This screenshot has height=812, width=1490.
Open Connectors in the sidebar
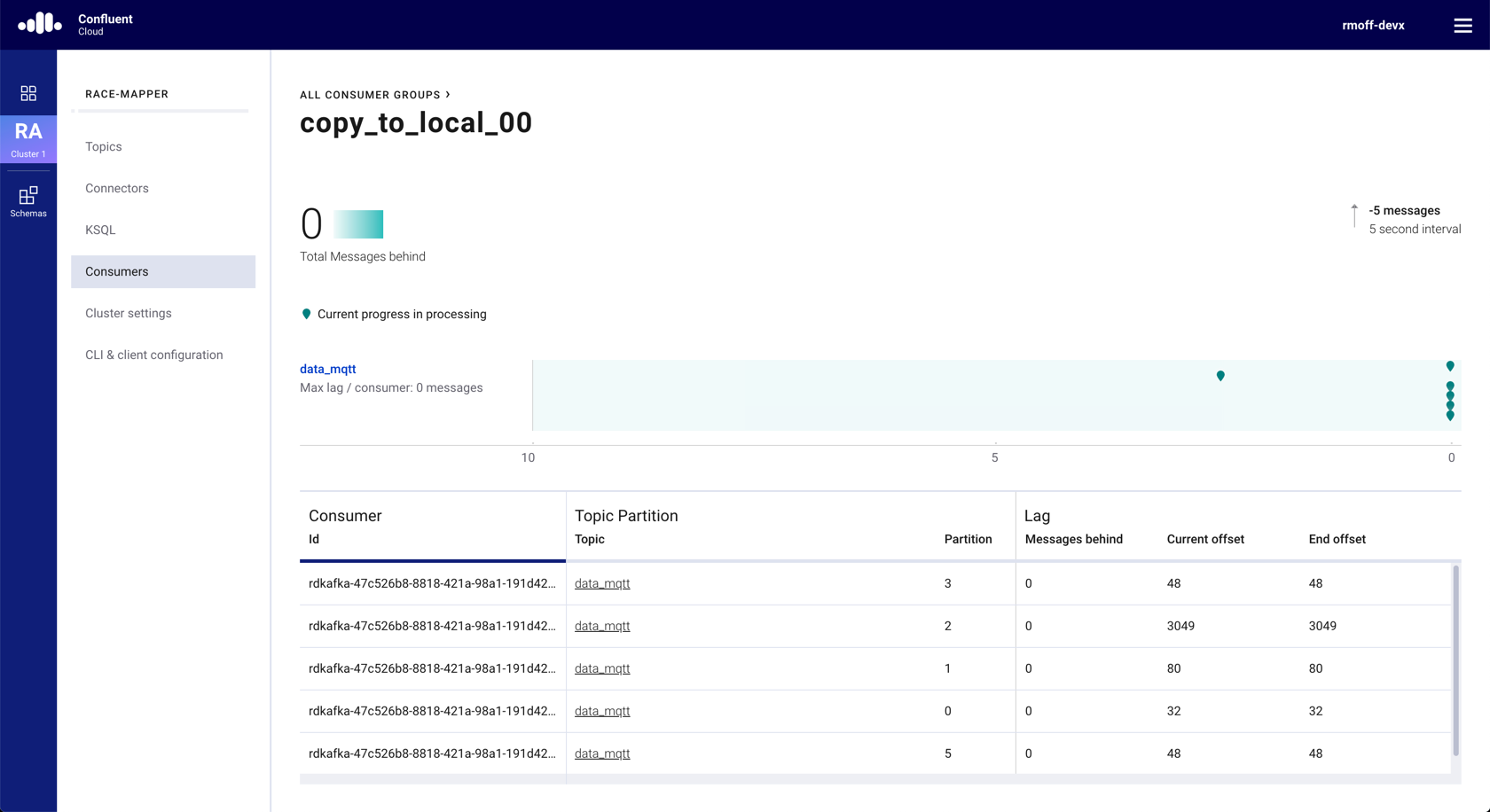point(117,188)
